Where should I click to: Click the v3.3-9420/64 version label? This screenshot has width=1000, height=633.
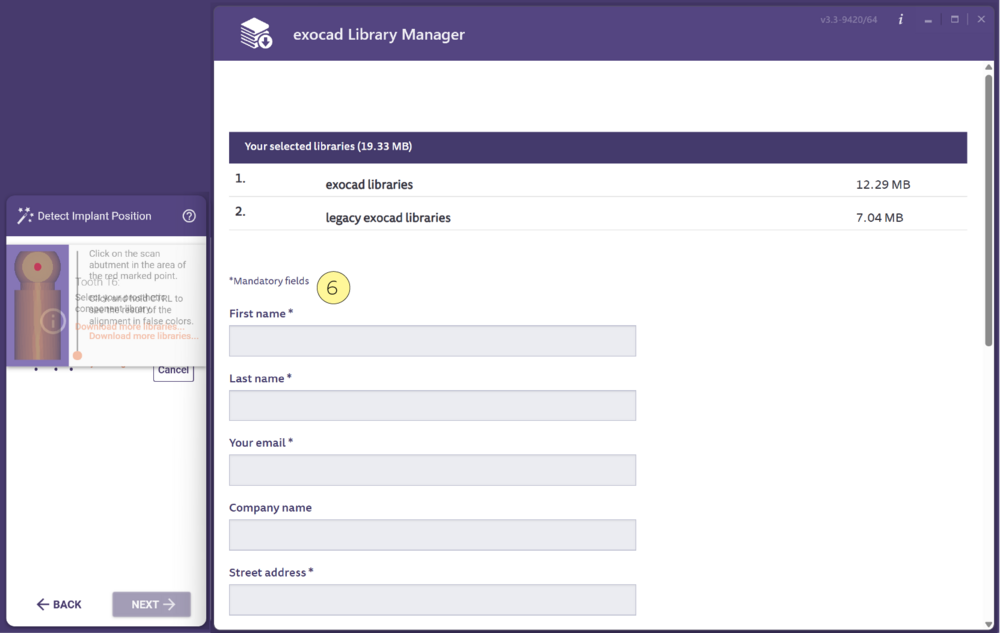[848, 20]
